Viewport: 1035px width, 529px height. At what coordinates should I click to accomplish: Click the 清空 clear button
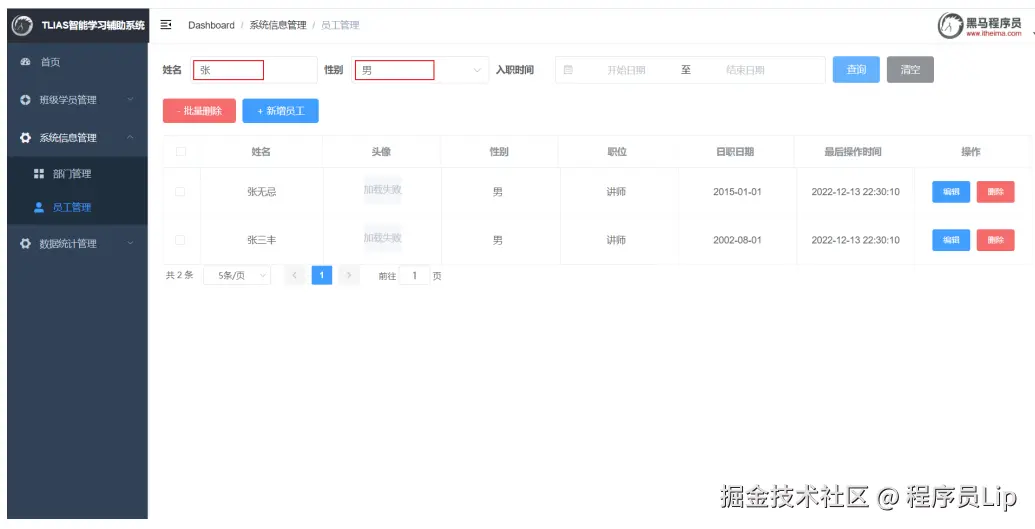pyautogui.click(x=910, y=69)
